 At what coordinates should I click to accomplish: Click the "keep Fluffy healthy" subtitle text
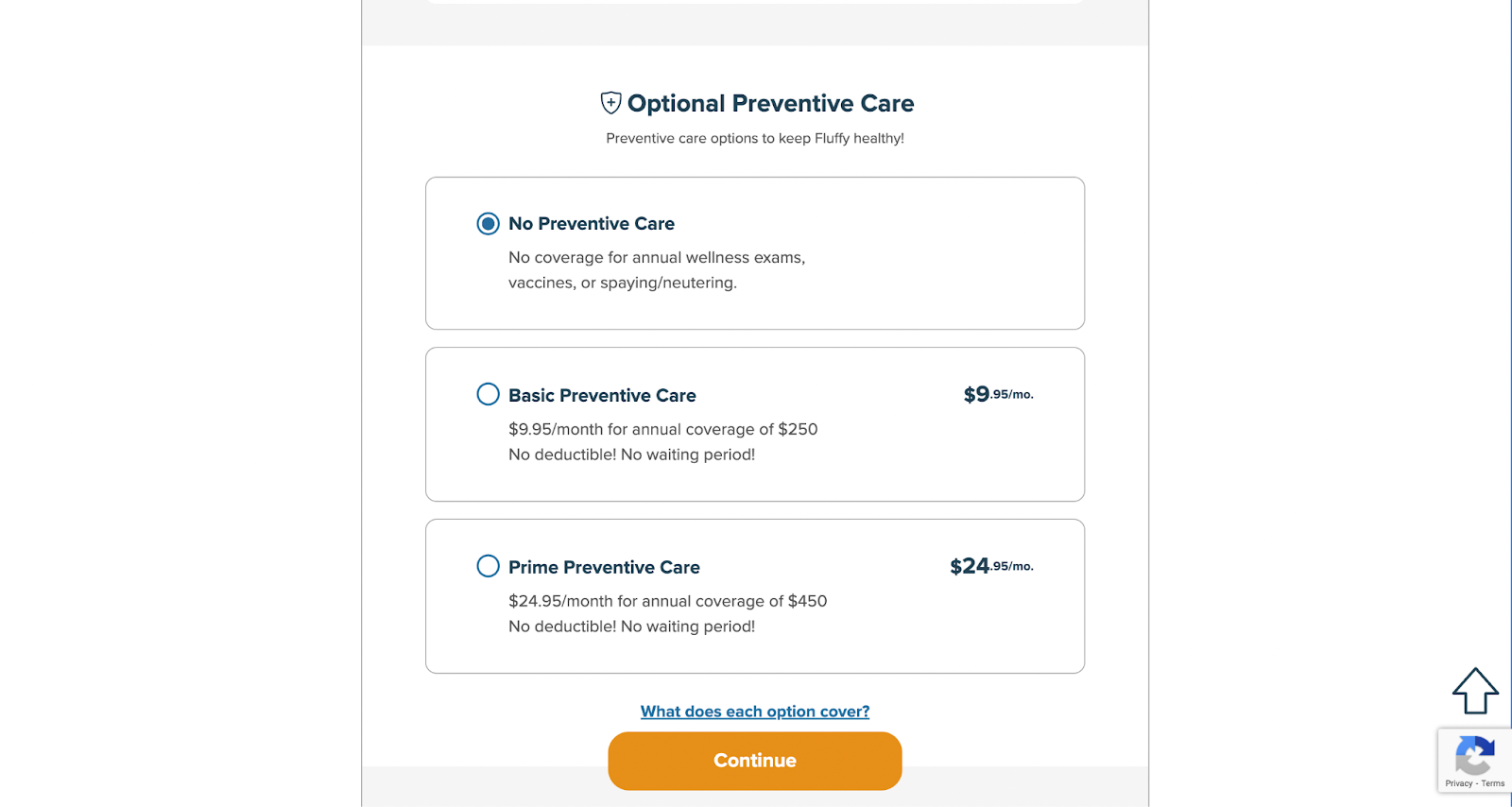pos(754,137)
